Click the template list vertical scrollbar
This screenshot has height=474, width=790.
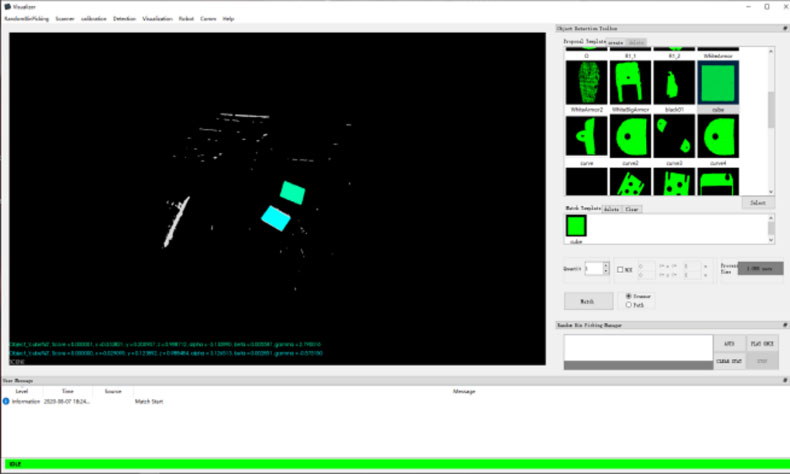771,110
